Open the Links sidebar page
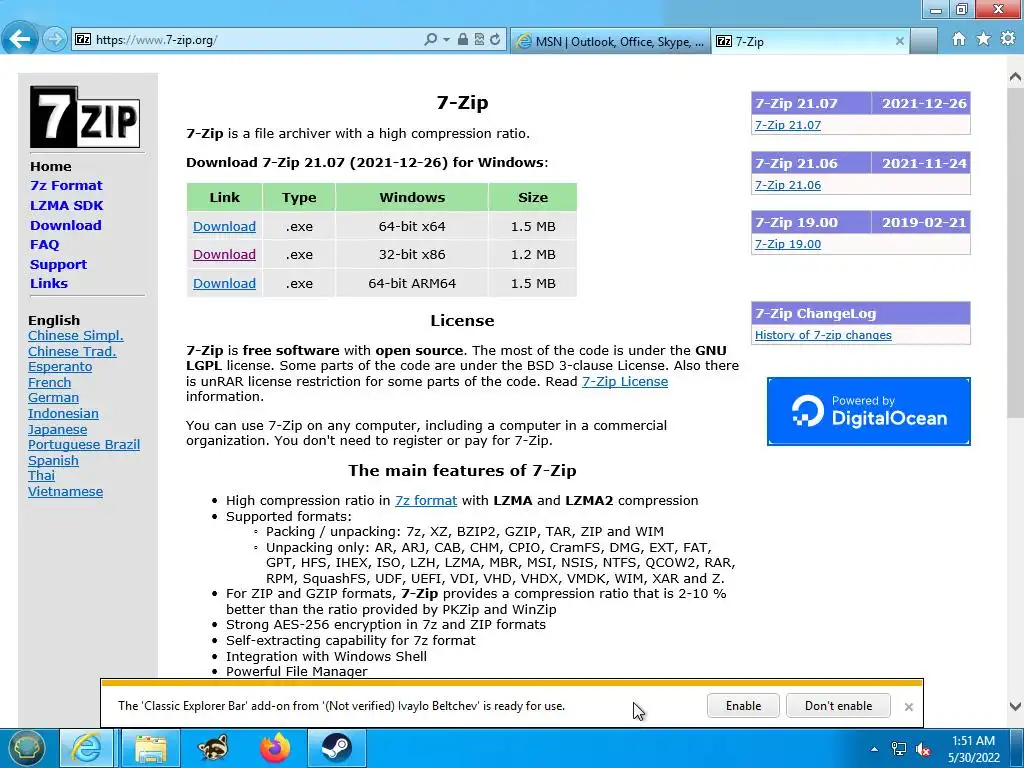 click(49, 283)
